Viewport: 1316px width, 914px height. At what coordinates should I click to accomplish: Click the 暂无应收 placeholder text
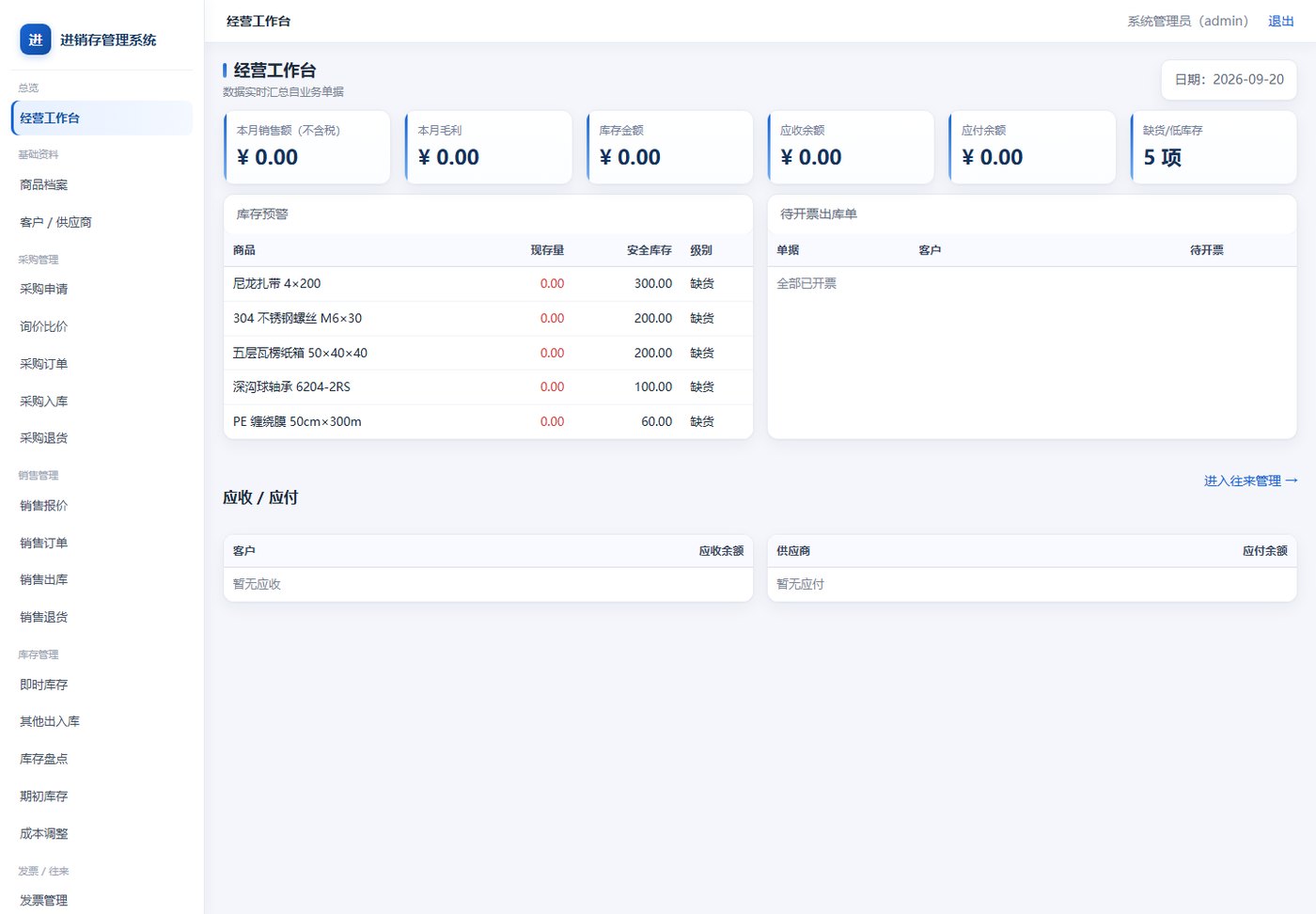click(257, 585)
